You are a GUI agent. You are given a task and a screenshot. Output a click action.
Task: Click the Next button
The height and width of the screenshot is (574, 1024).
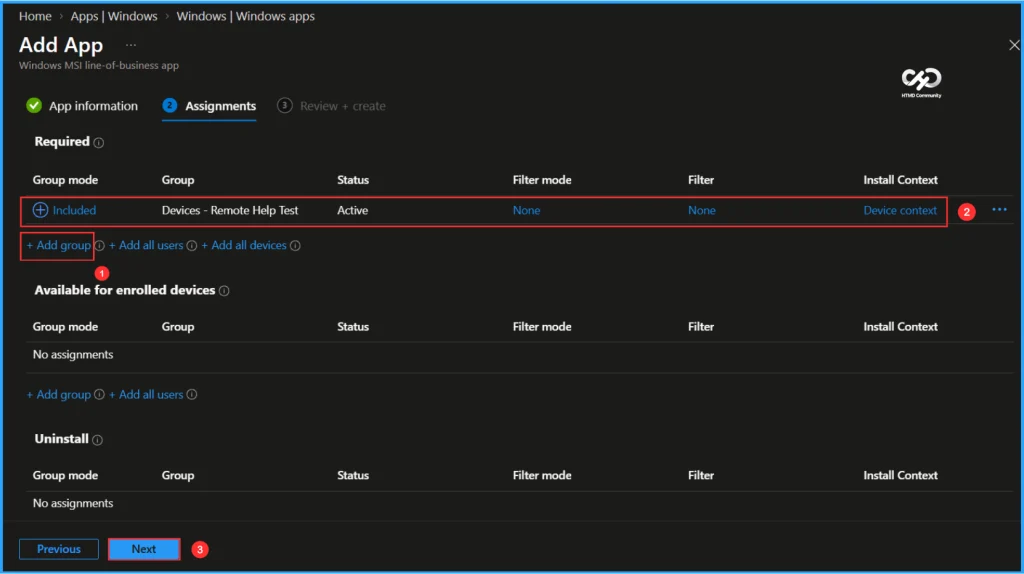coord(144,549)
